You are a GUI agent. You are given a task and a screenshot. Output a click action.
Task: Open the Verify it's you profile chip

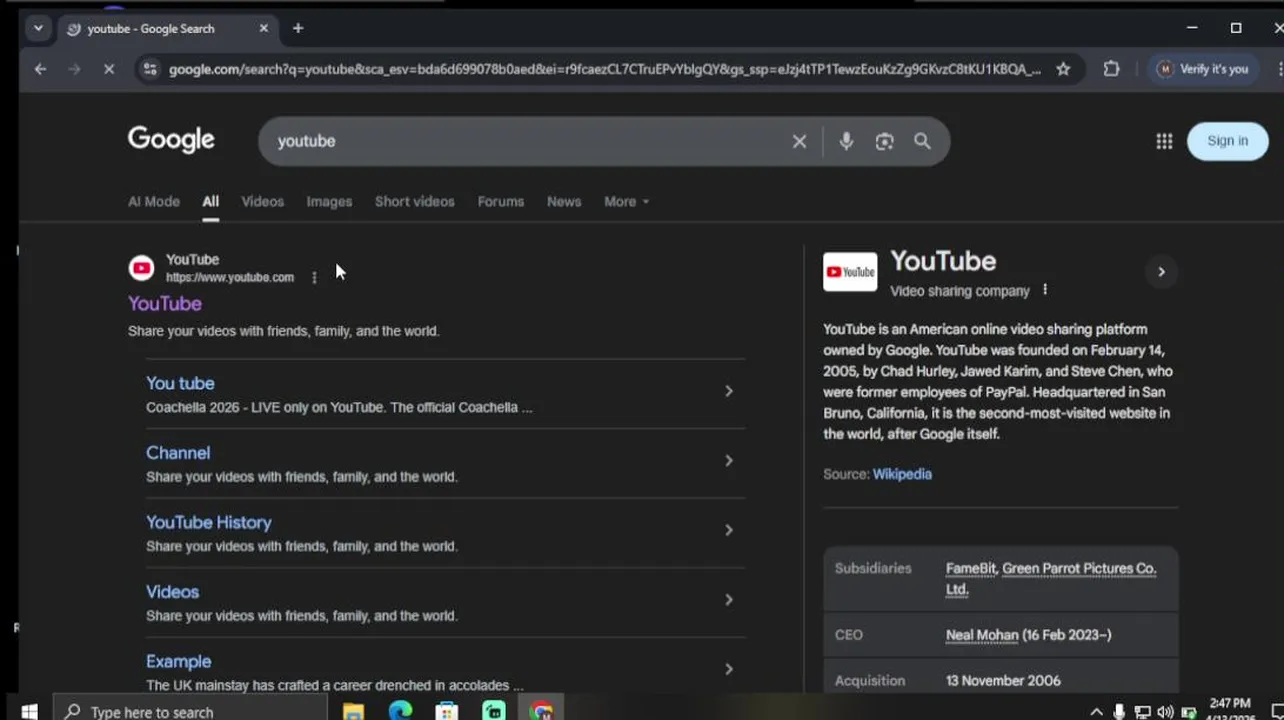(1202, 69)
